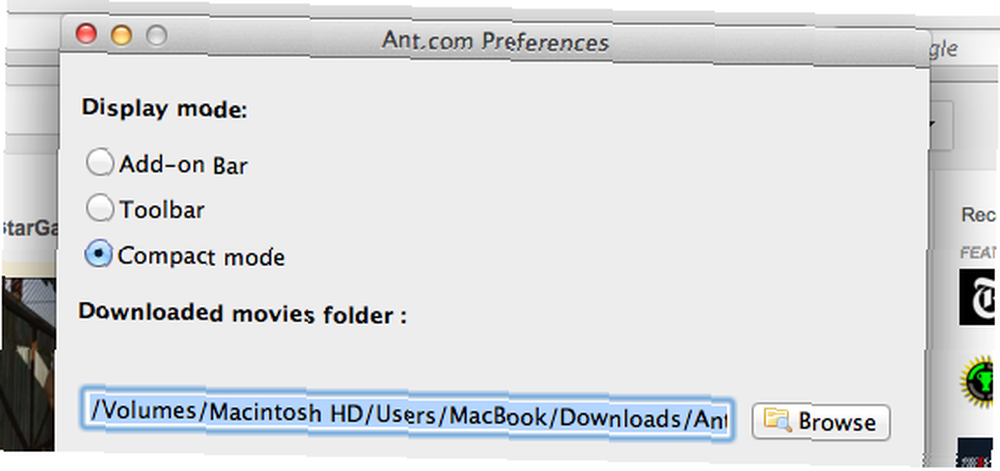Viewport: 1000px width, 471px height.
Task: Click the Ant.com Preferences title bar
Action: point(496,41)
